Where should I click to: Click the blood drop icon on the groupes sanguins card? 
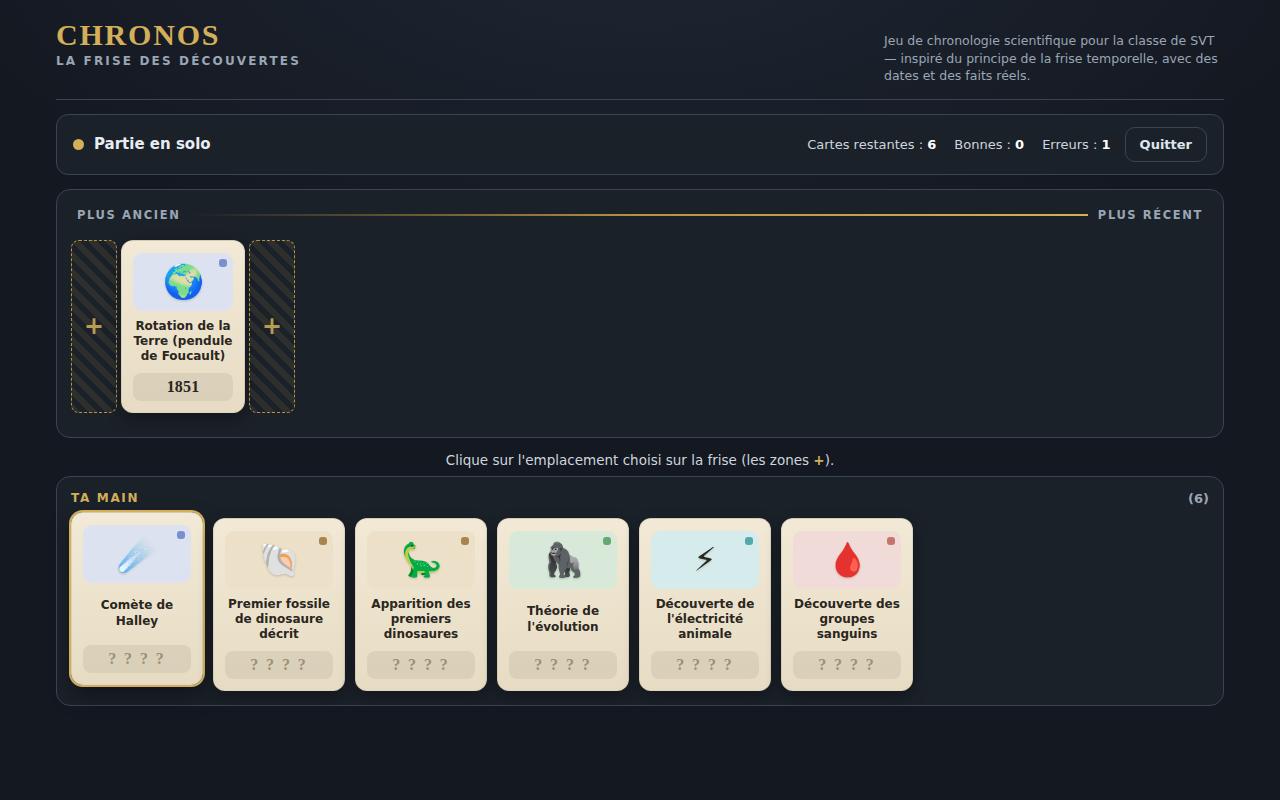click(847, 560)
